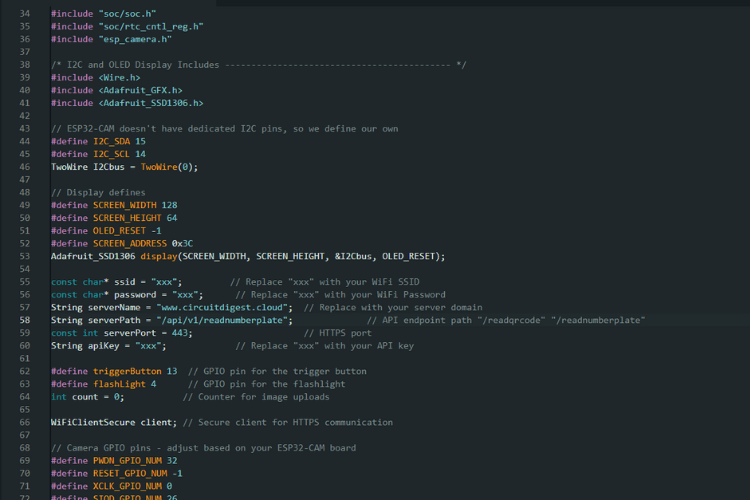Click the #include <Wire.h> line
Image resolution: width=750 pixels, height=500 pixels.
pyautogui.click(x=96, y=78)
